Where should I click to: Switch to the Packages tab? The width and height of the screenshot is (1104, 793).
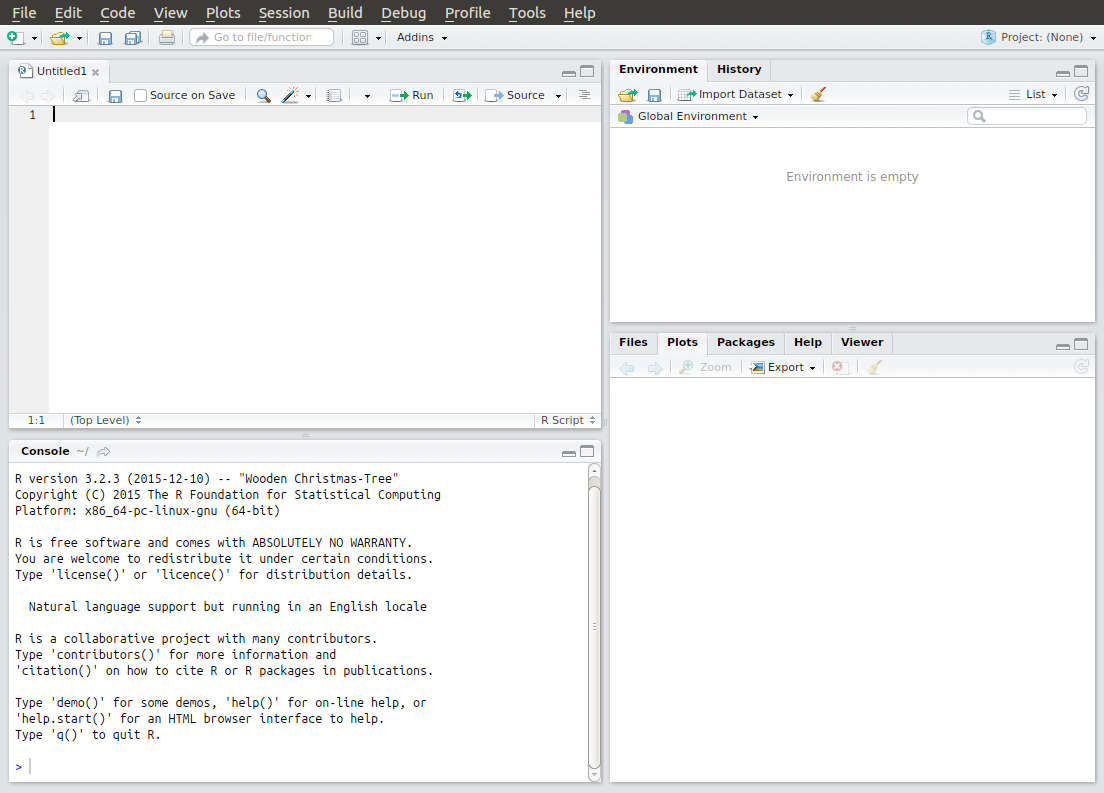click(746, 342)
